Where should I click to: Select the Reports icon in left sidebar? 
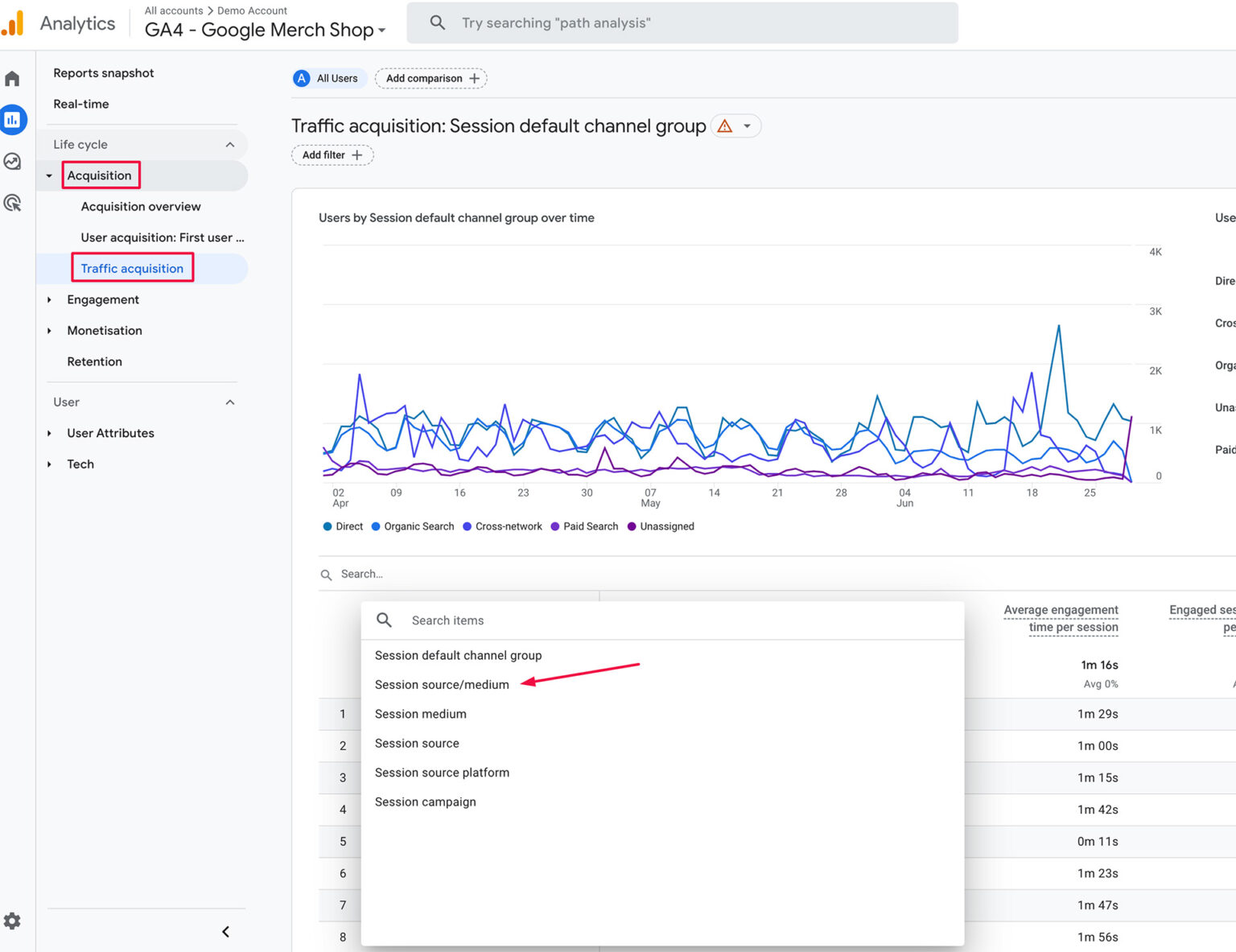pyautogui.click(x=13, y=119)
